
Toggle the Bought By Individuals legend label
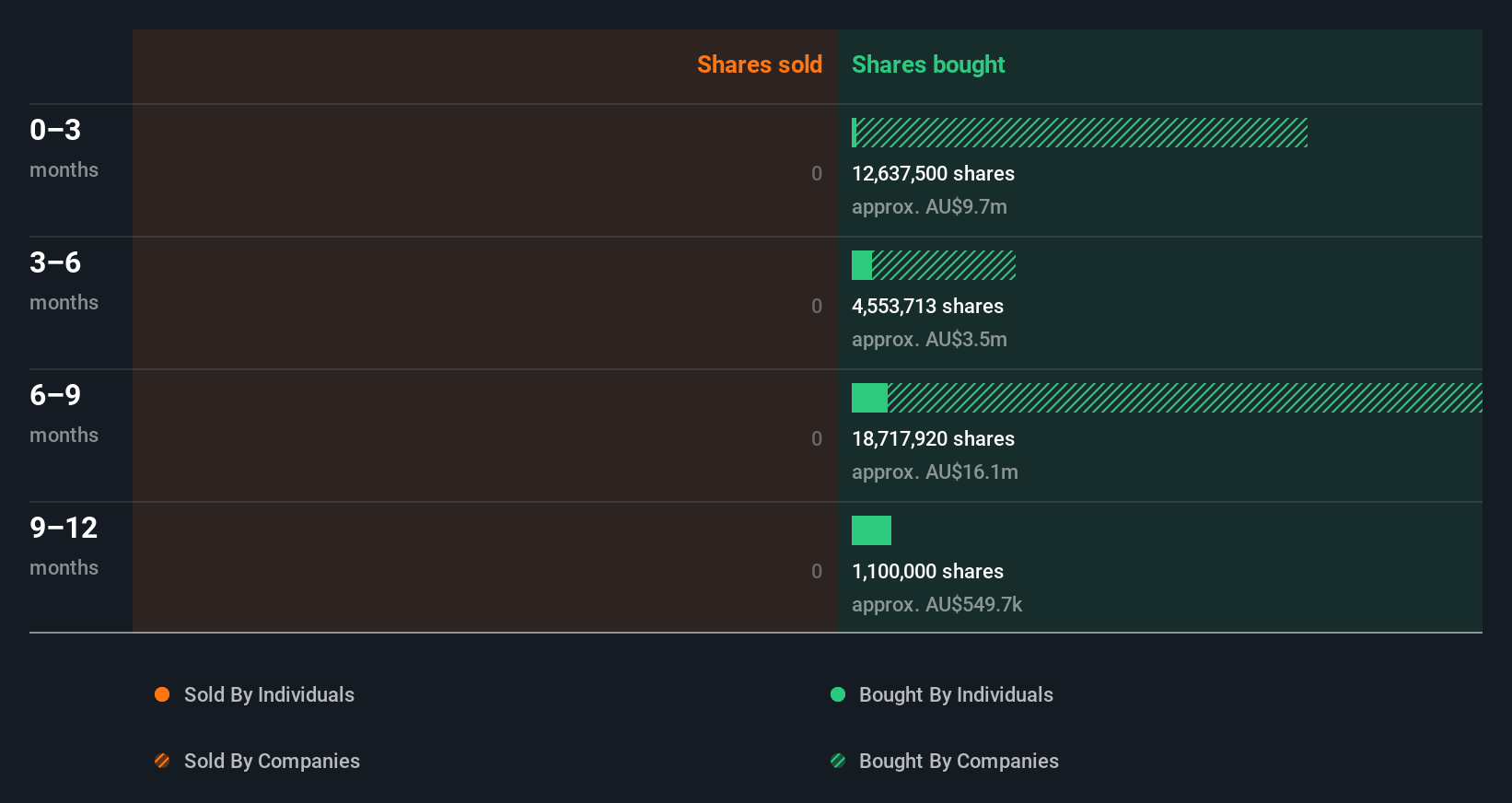(x=956, y=694)
